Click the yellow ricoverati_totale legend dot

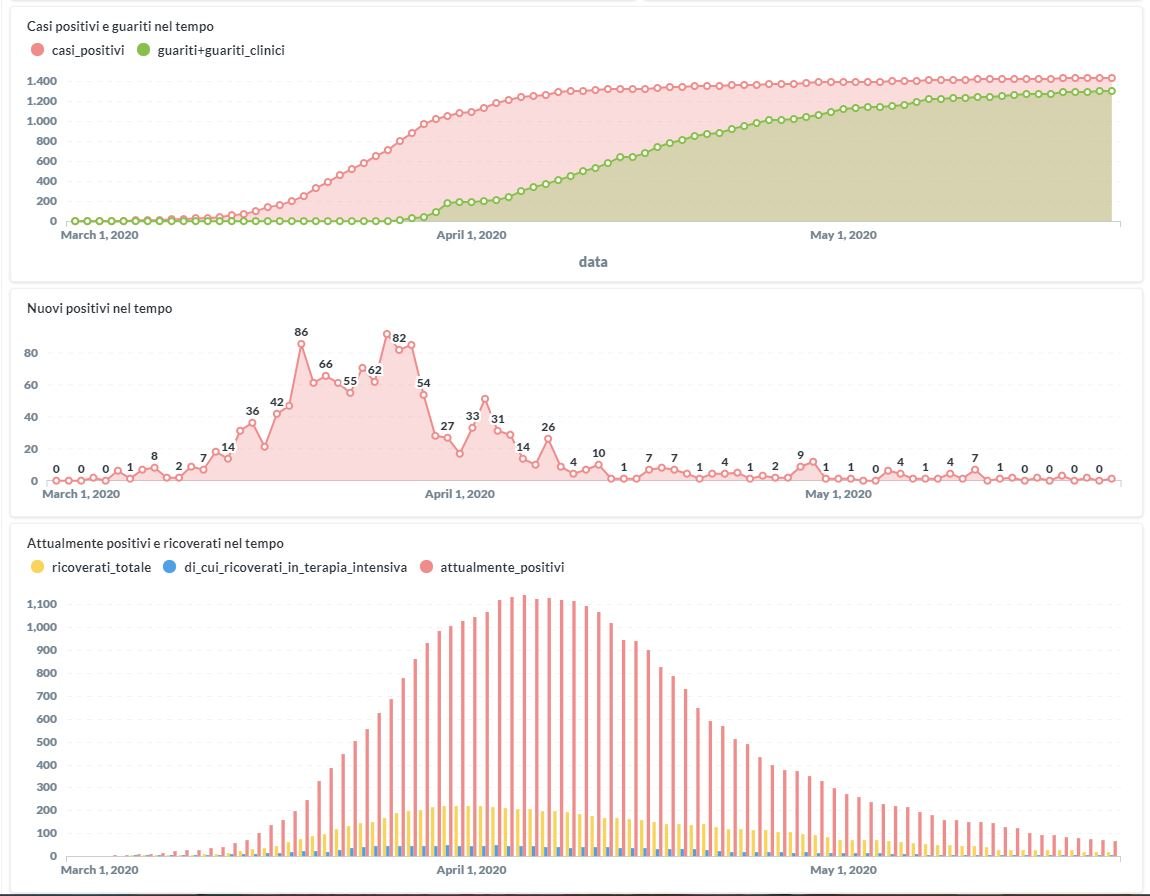click(x=37, y=567)
